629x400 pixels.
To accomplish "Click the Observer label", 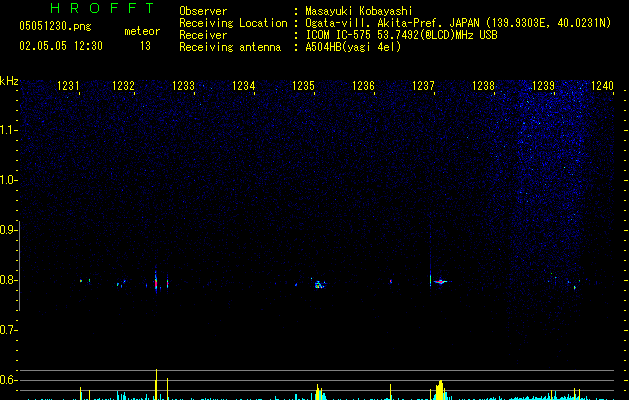I will tap(203, 11).
